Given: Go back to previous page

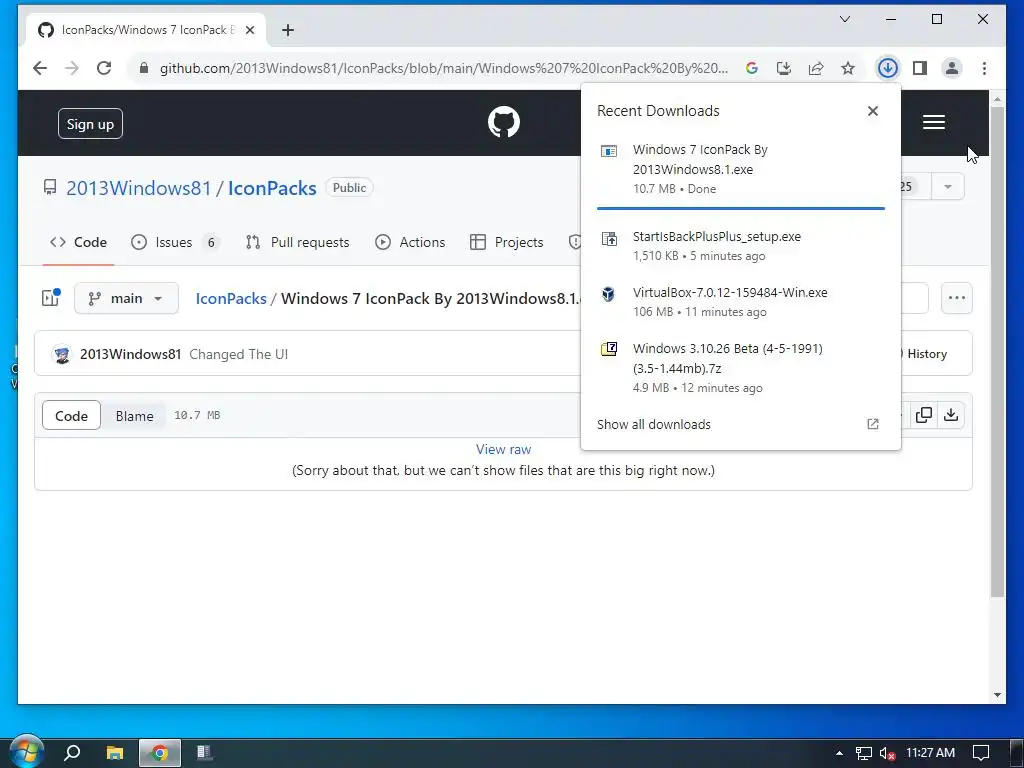Looking at the screenshot, I should point(40,68).
